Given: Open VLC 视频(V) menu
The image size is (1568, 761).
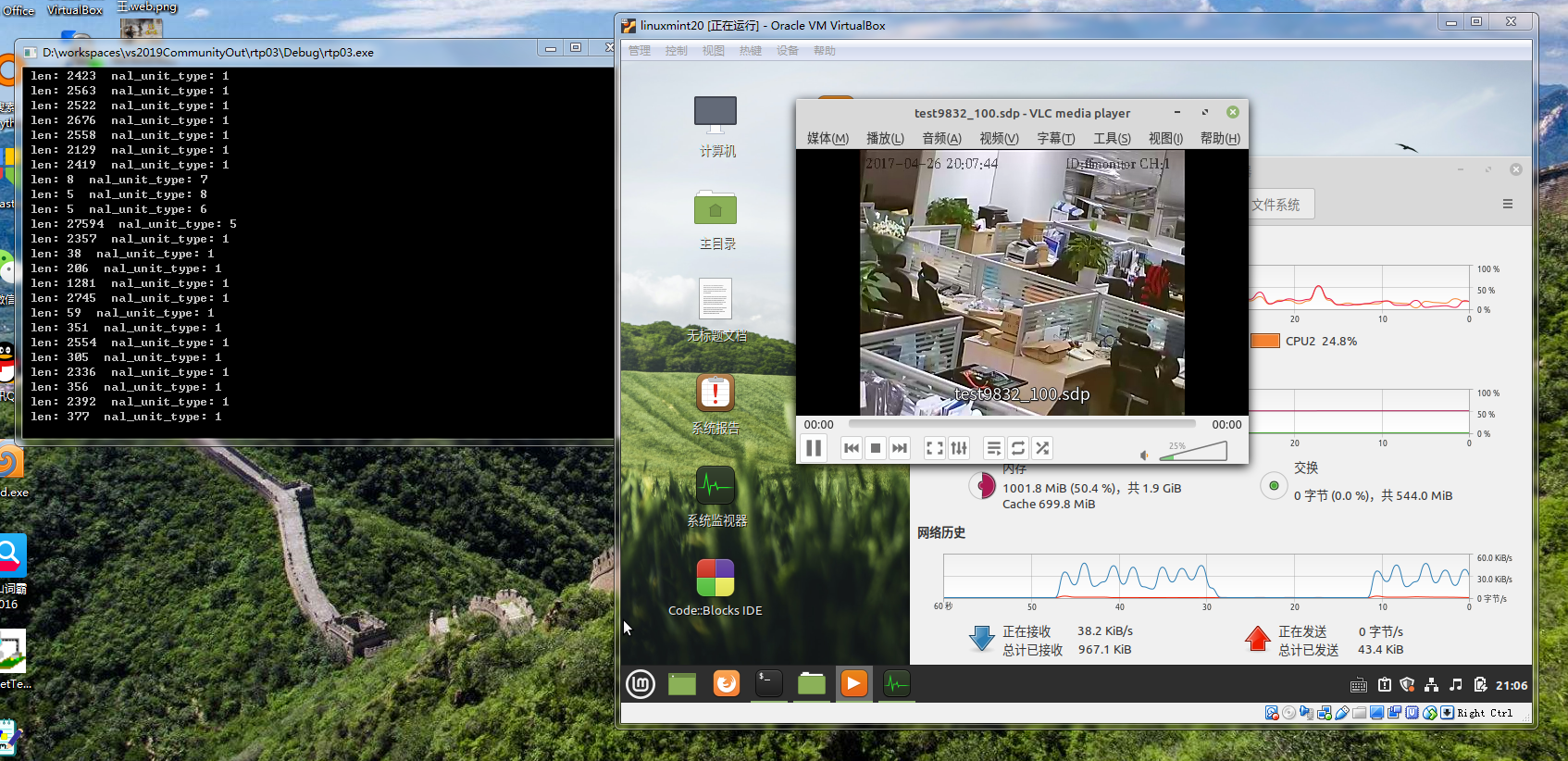Looking at the screenshot, I should pyautogui.click(x=999, y=139).
